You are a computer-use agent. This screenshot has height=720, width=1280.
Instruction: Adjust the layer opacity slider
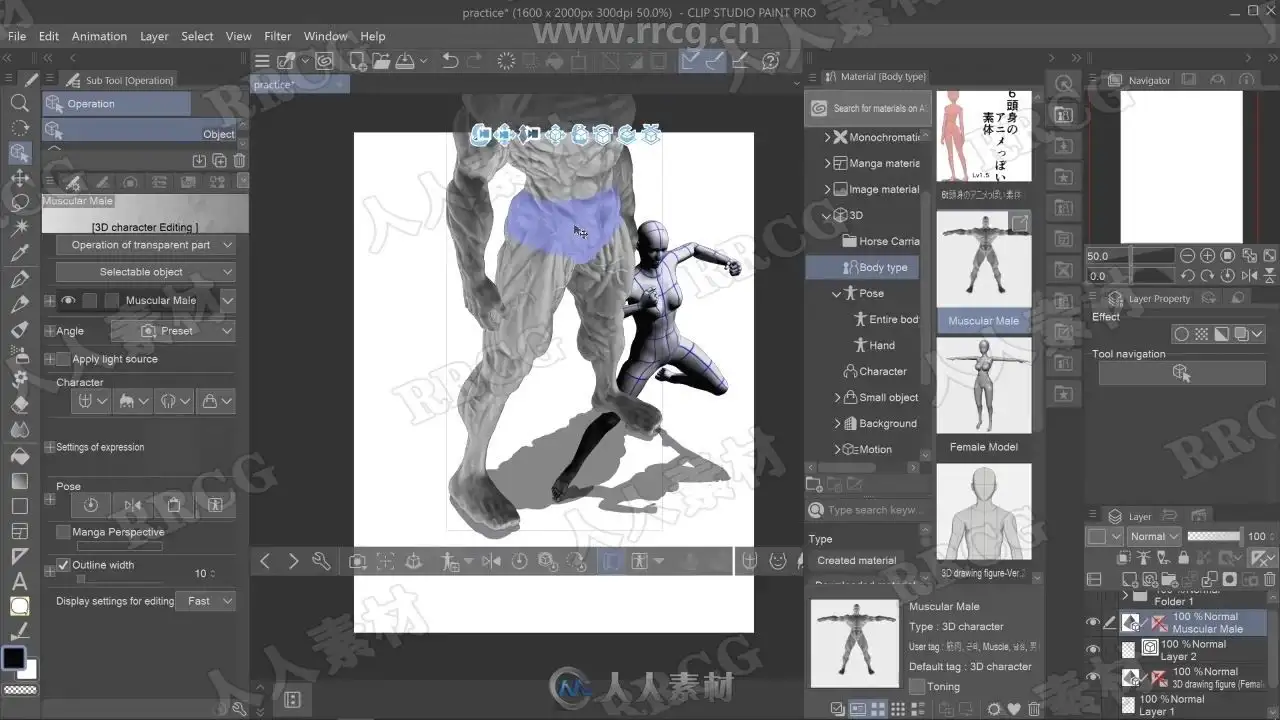pos(1213,536)
